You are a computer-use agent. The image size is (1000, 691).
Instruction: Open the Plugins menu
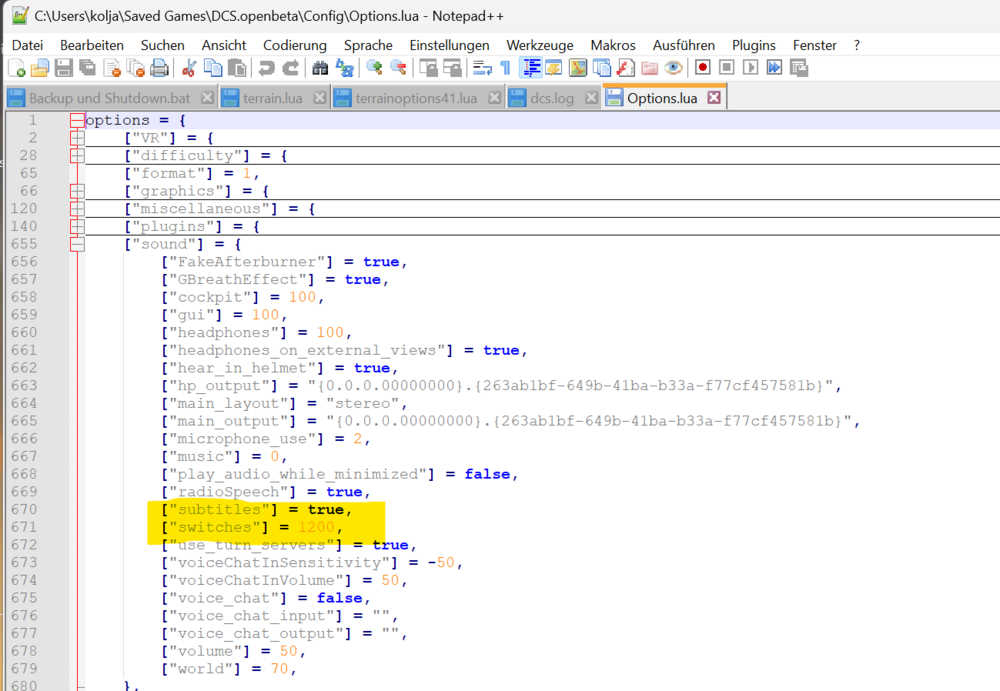(x=753, y=45)
